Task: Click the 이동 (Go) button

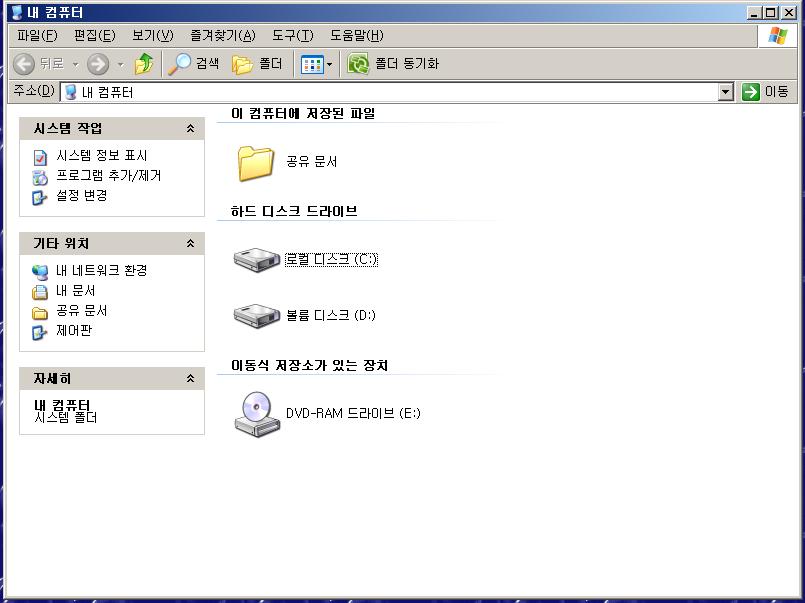Action: (765, 92)
